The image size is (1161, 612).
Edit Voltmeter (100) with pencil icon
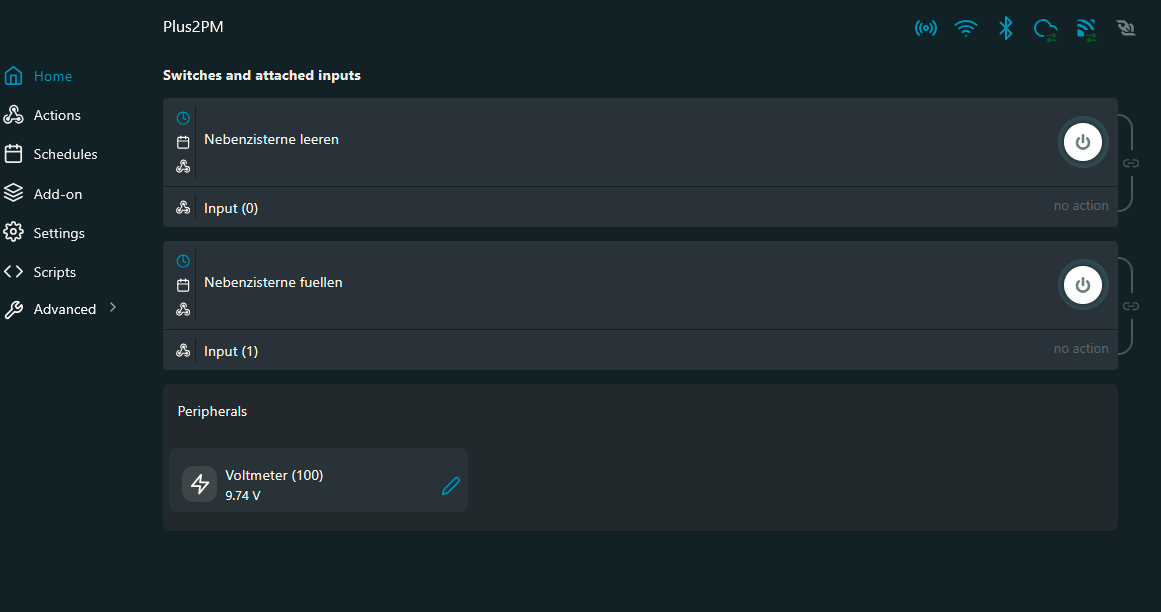[x=451, y=486]
